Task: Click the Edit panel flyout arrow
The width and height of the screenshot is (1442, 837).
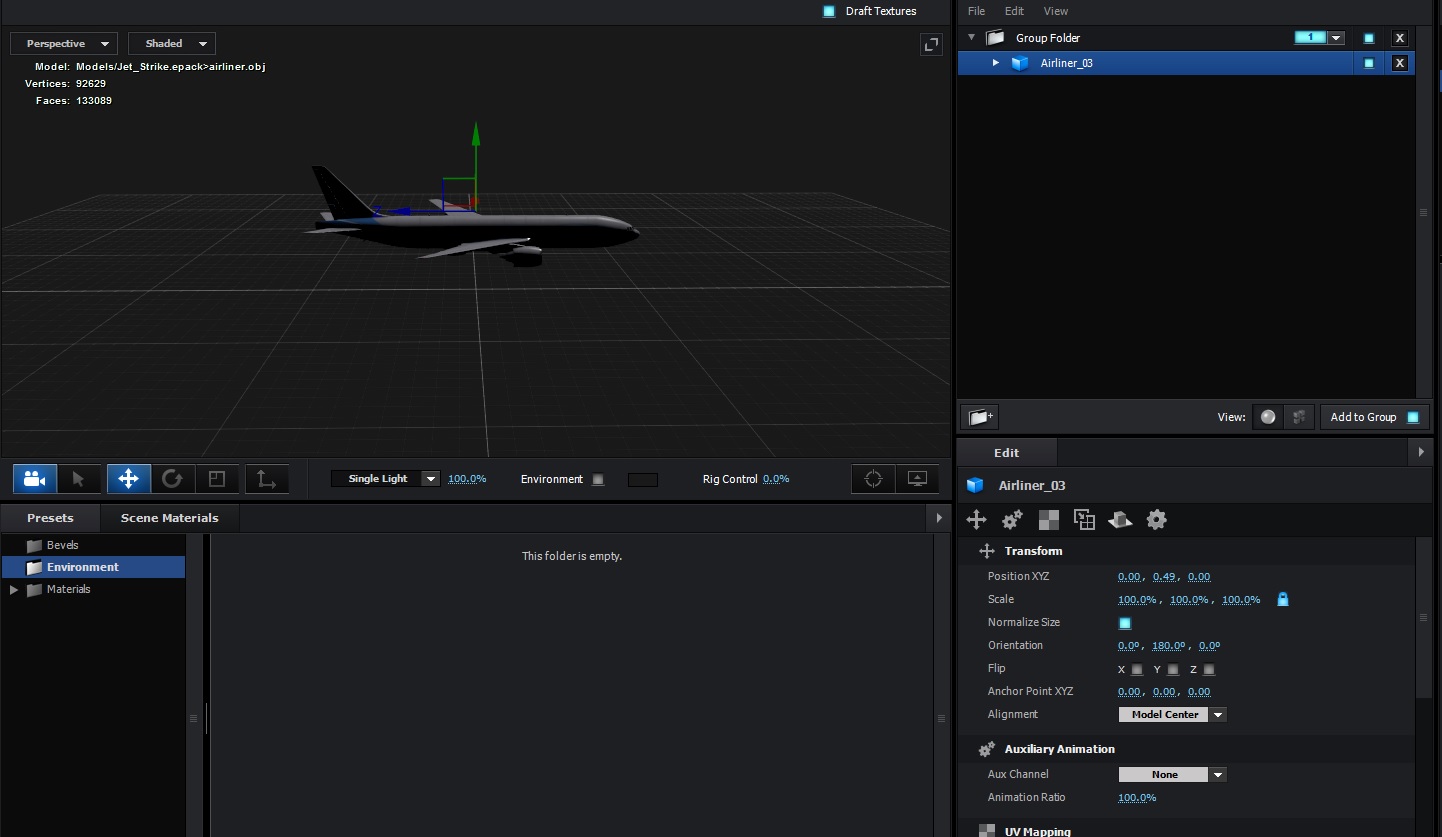Action: 1421,452
